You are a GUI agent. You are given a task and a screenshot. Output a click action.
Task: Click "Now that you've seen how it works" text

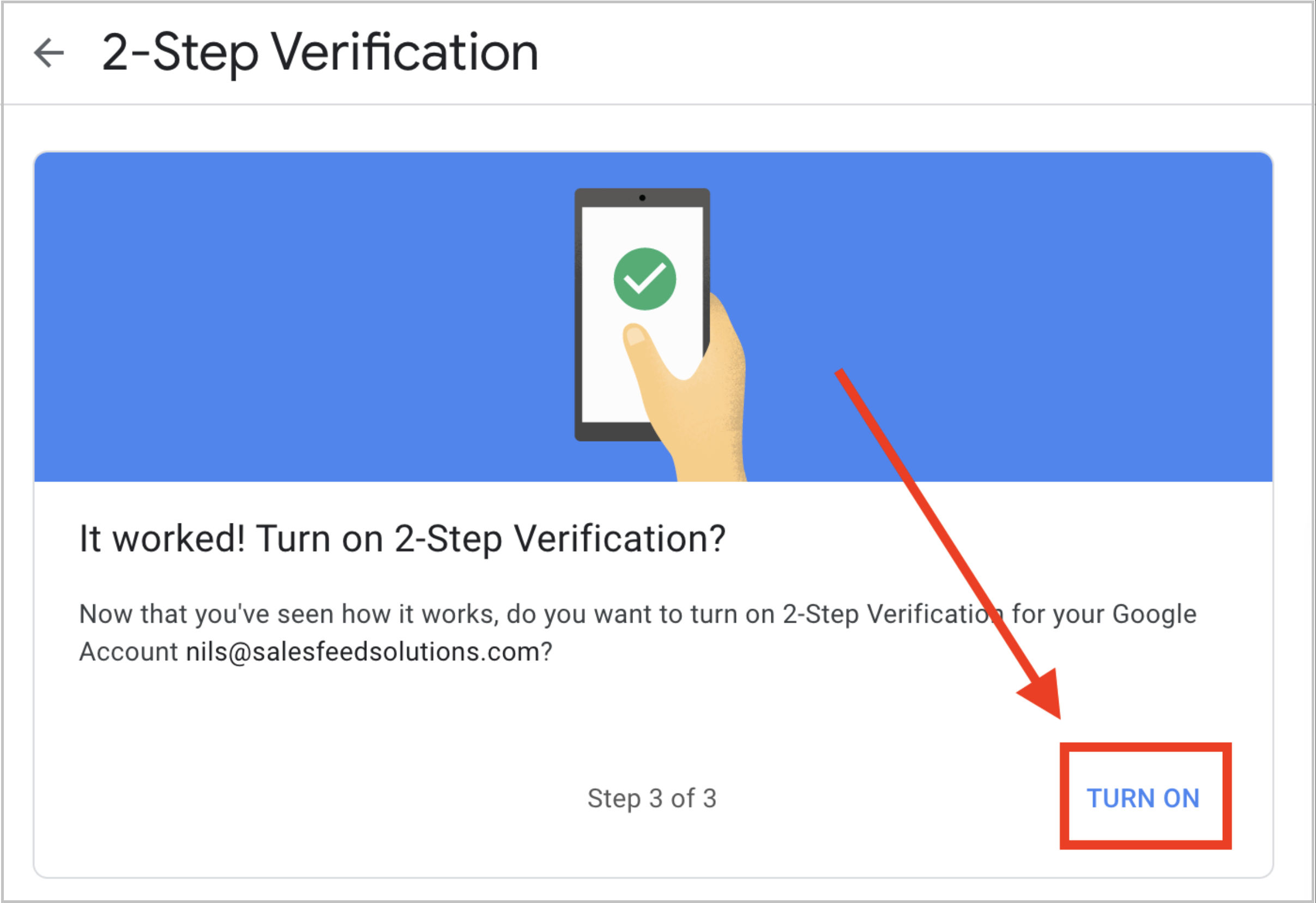(x=289, y=614)
